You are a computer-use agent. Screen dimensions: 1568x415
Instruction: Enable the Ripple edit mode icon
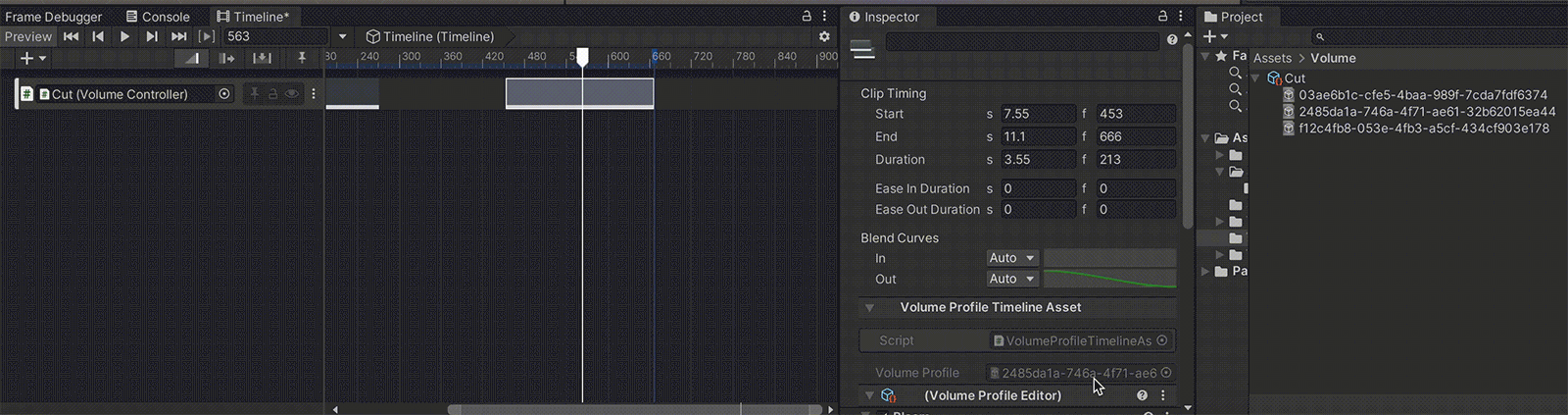click(226, 58)
